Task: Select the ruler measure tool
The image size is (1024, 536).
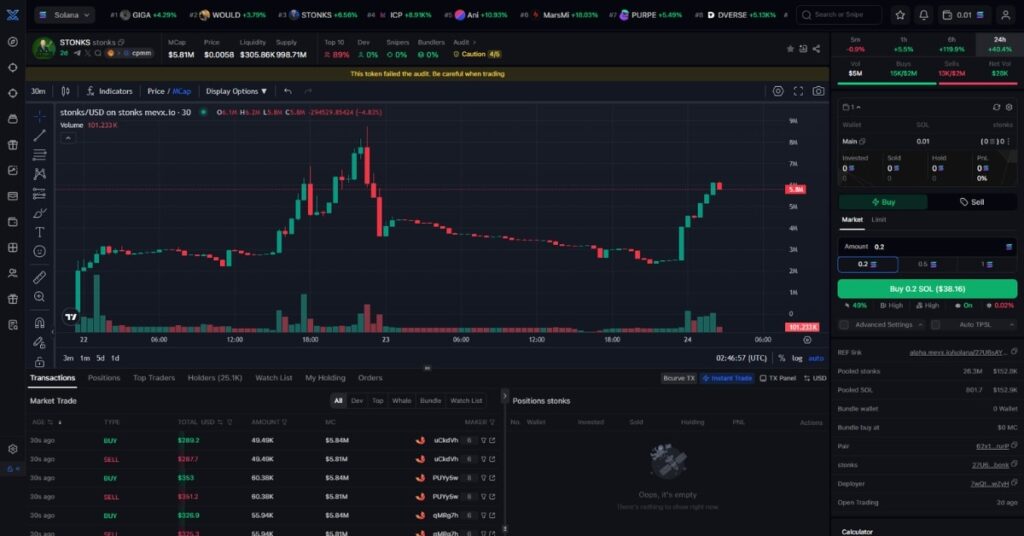Action: click(40, 277)
